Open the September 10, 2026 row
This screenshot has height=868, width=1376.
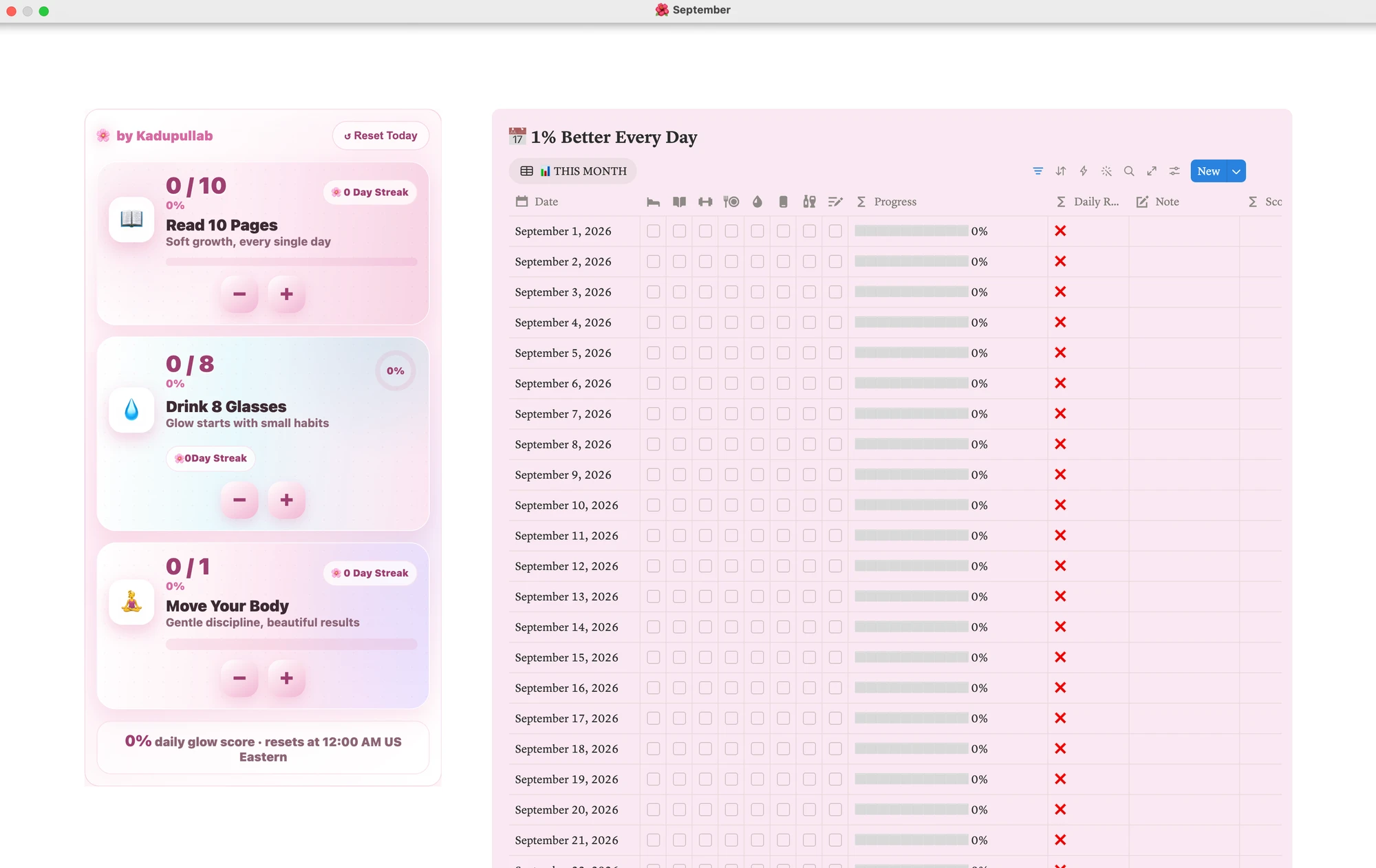coord(566,506)
